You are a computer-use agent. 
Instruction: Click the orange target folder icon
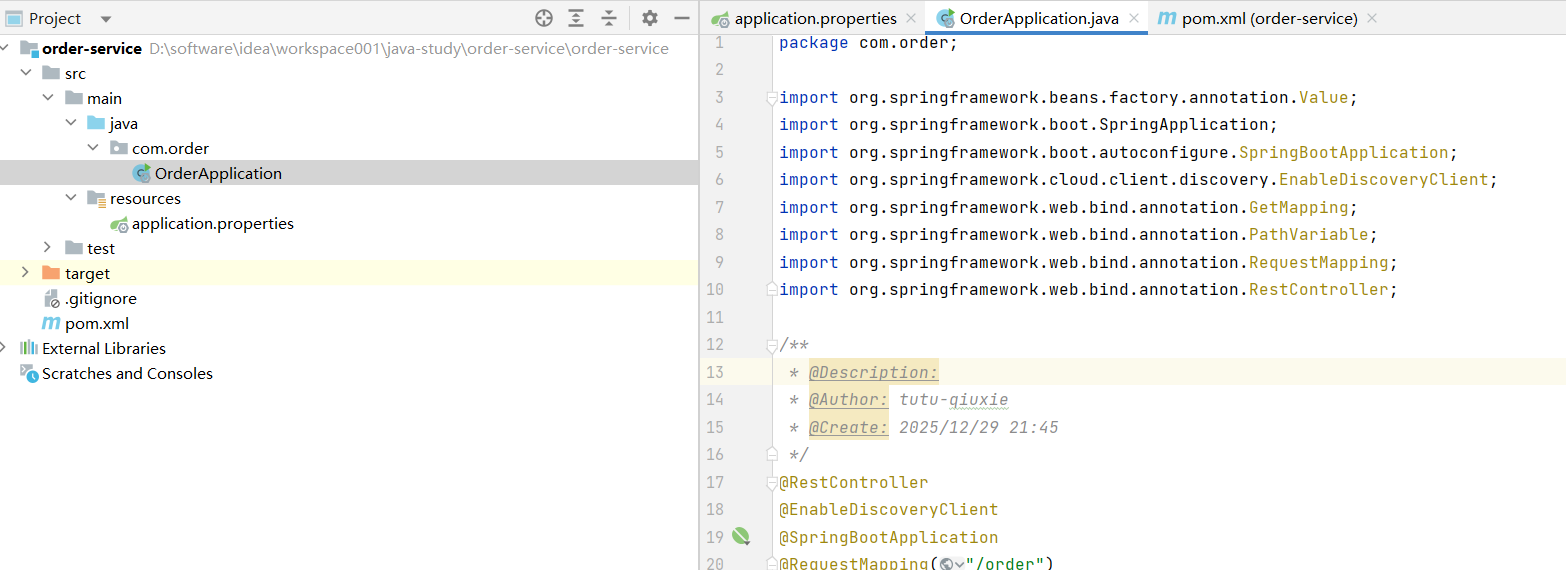(x=51, y=273)
